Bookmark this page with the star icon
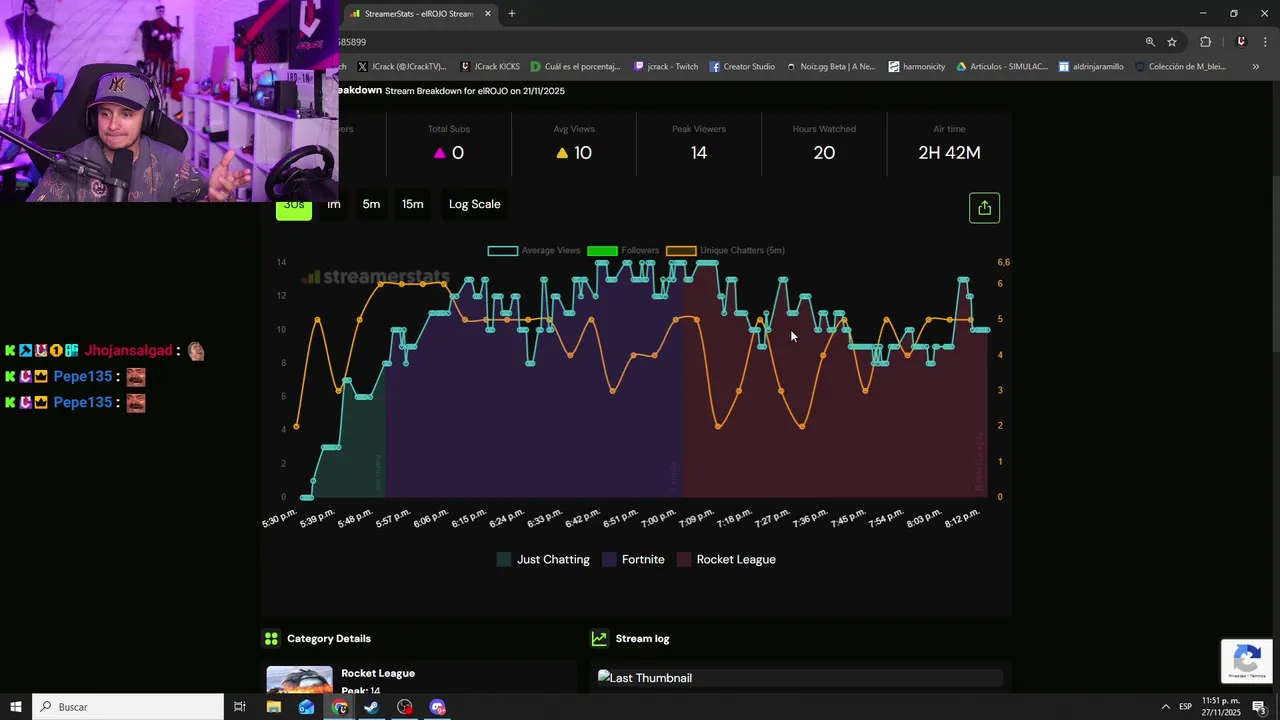This screenshot has height=720, width=1280. (1172, 42)
